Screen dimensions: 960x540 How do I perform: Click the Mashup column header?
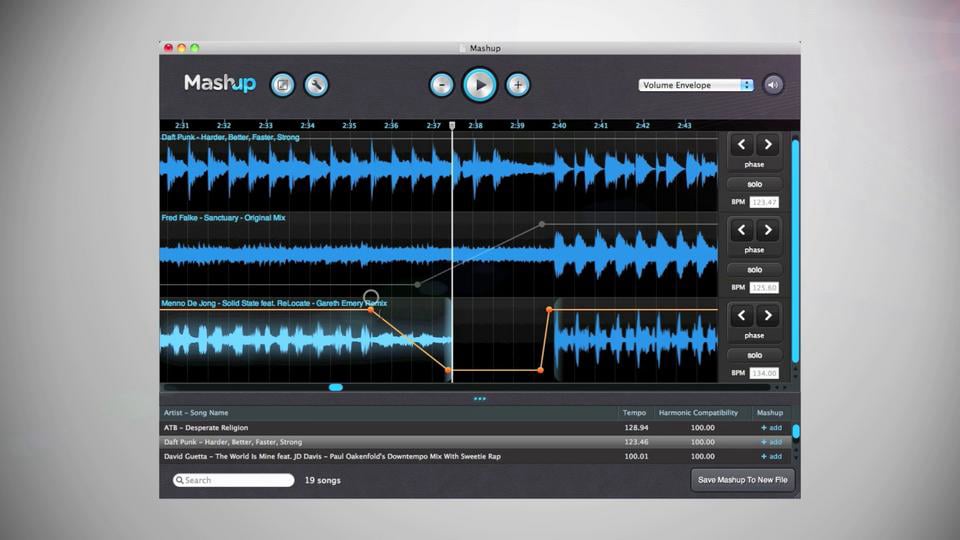pyautogui.click(x=770, y=413)
